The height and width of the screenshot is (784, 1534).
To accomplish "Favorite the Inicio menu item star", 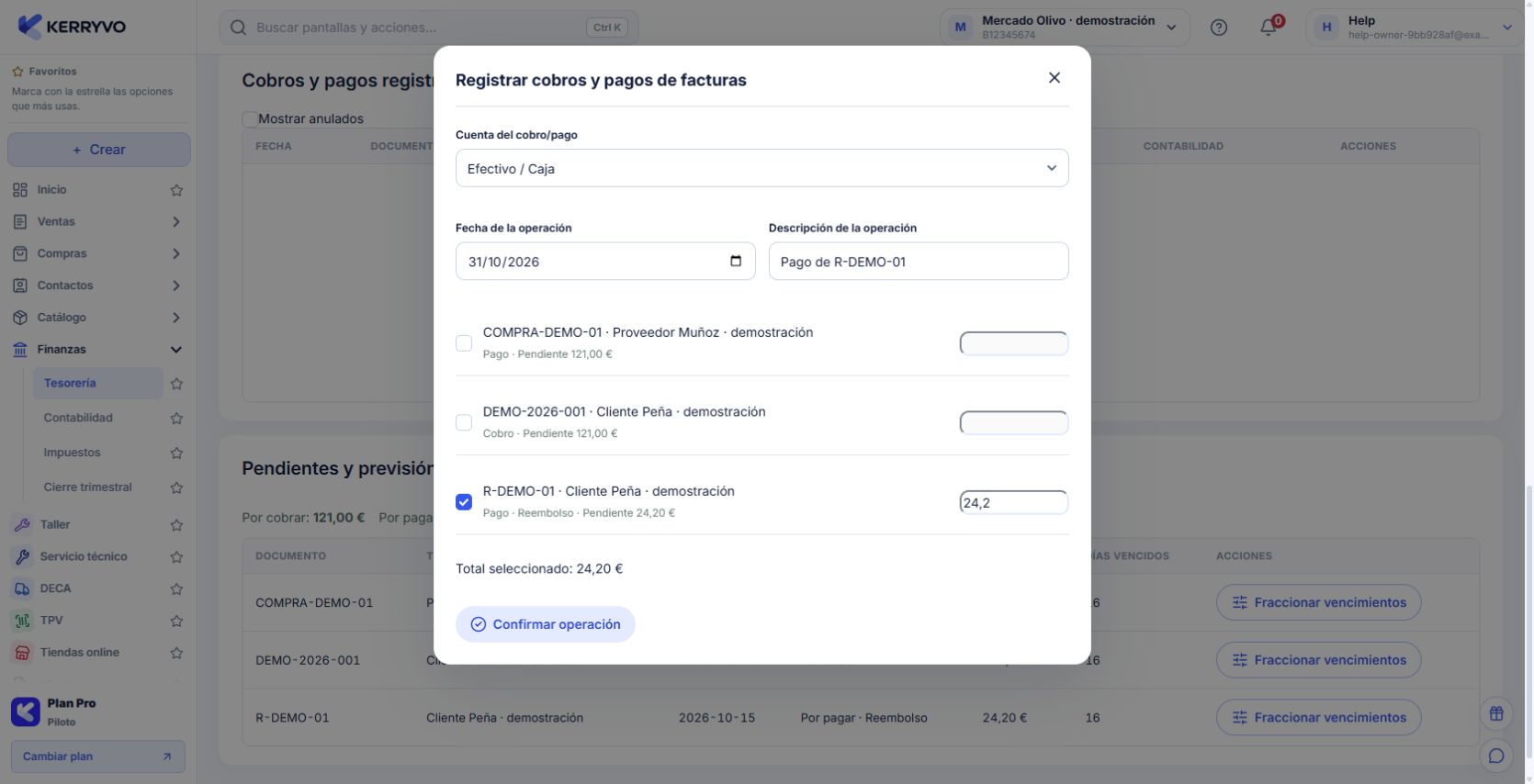I will click(176, 190).
